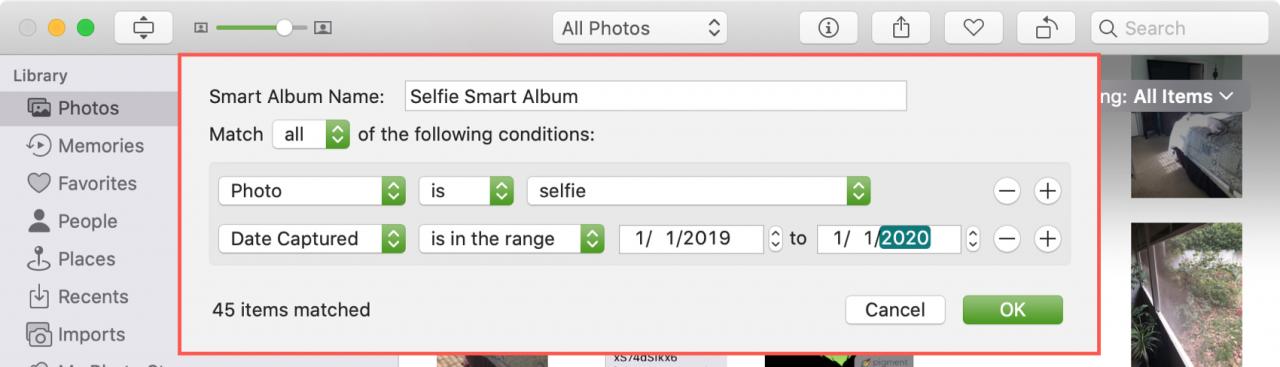Click the OK button

click(x=1013, y=310)
